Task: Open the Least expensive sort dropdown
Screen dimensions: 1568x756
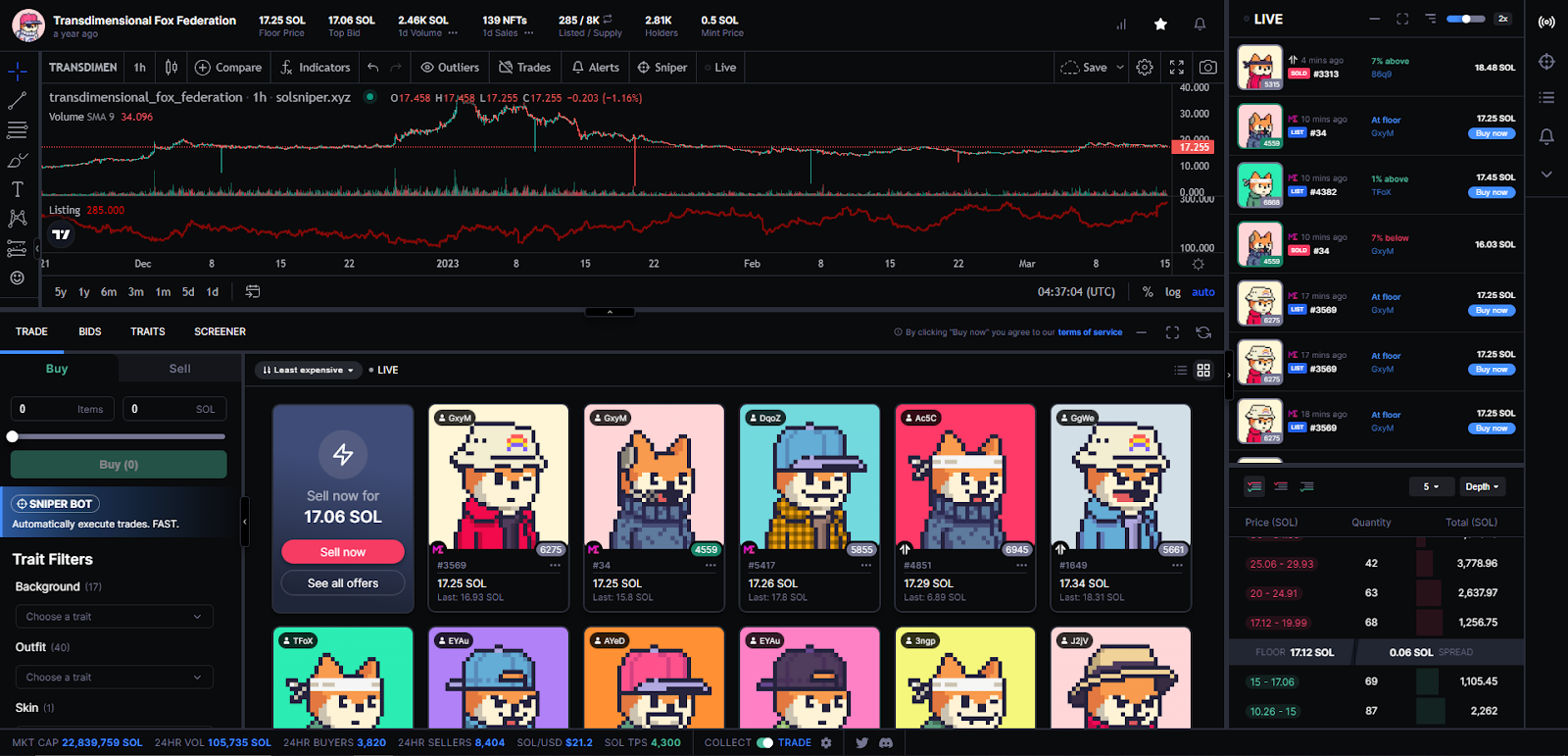Action: point(308,370)
